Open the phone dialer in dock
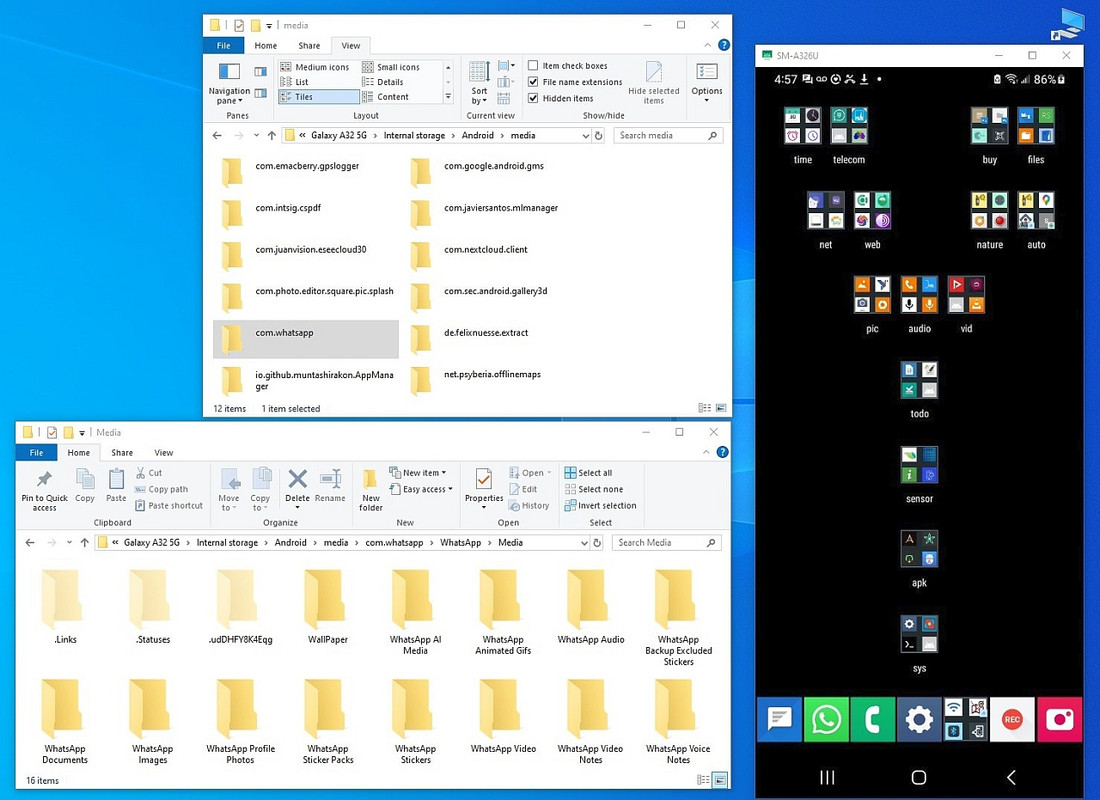Screen dimensions: 1100x800 tap(873, 719)
